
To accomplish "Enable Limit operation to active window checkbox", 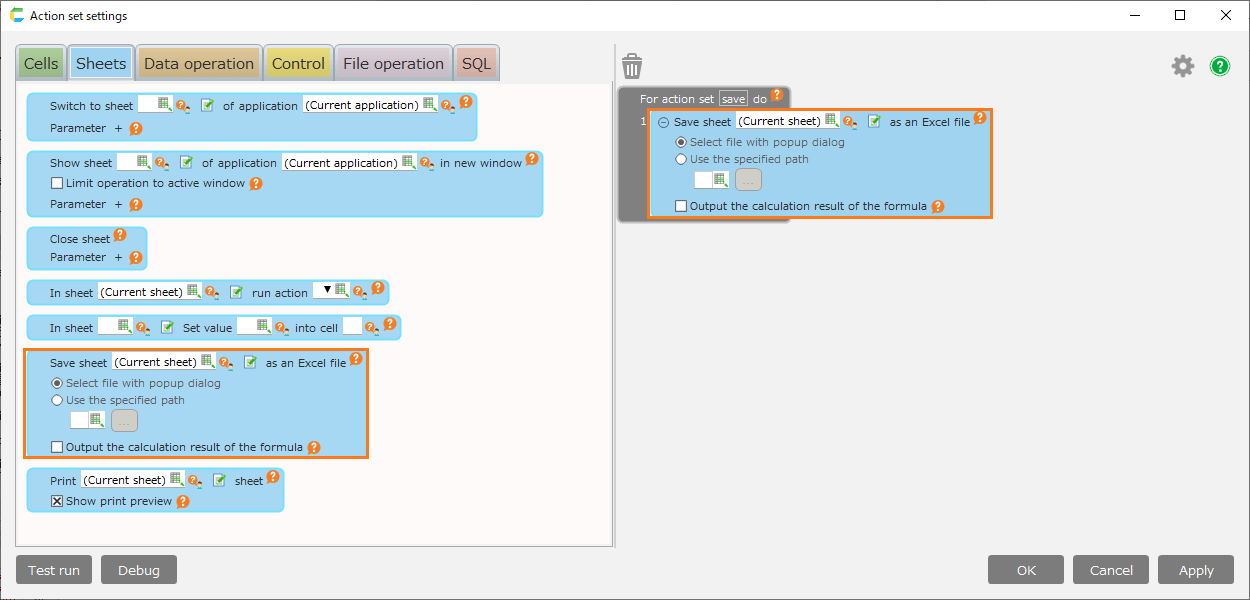I will coord(57,184).
